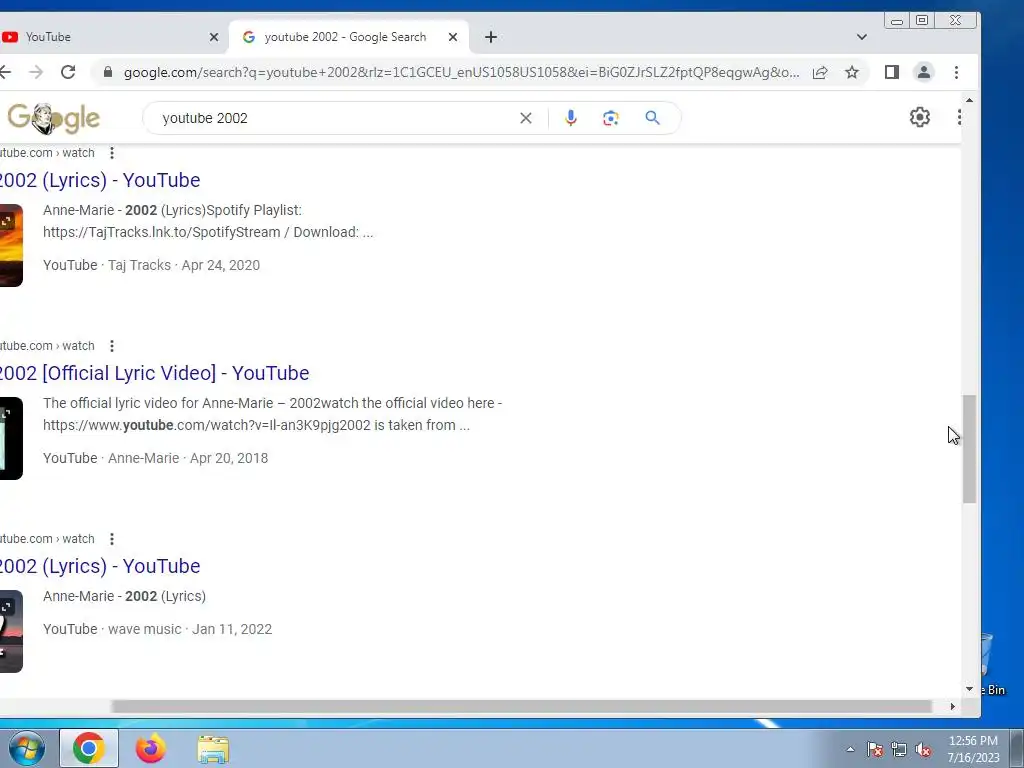Click the wave music video thumbnail
Viewport: 1024px width, 768px height.
click(11, 632)
